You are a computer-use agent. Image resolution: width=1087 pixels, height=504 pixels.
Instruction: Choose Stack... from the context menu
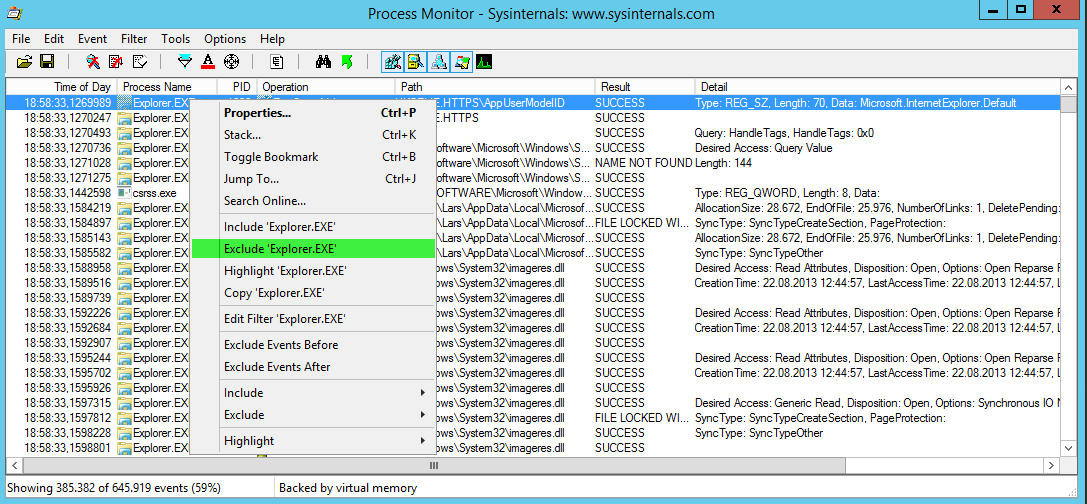tap(313, 135)
